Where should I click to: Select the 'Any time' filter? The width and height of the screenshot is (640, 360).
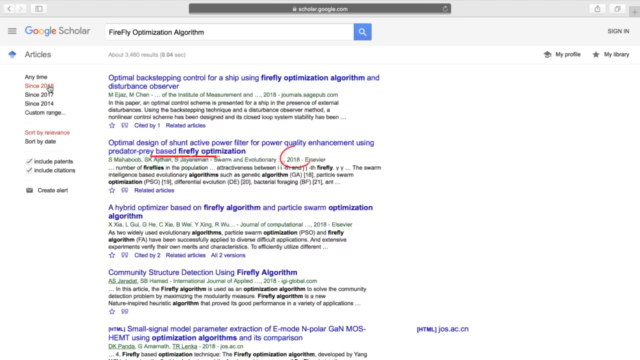[36, 77]
